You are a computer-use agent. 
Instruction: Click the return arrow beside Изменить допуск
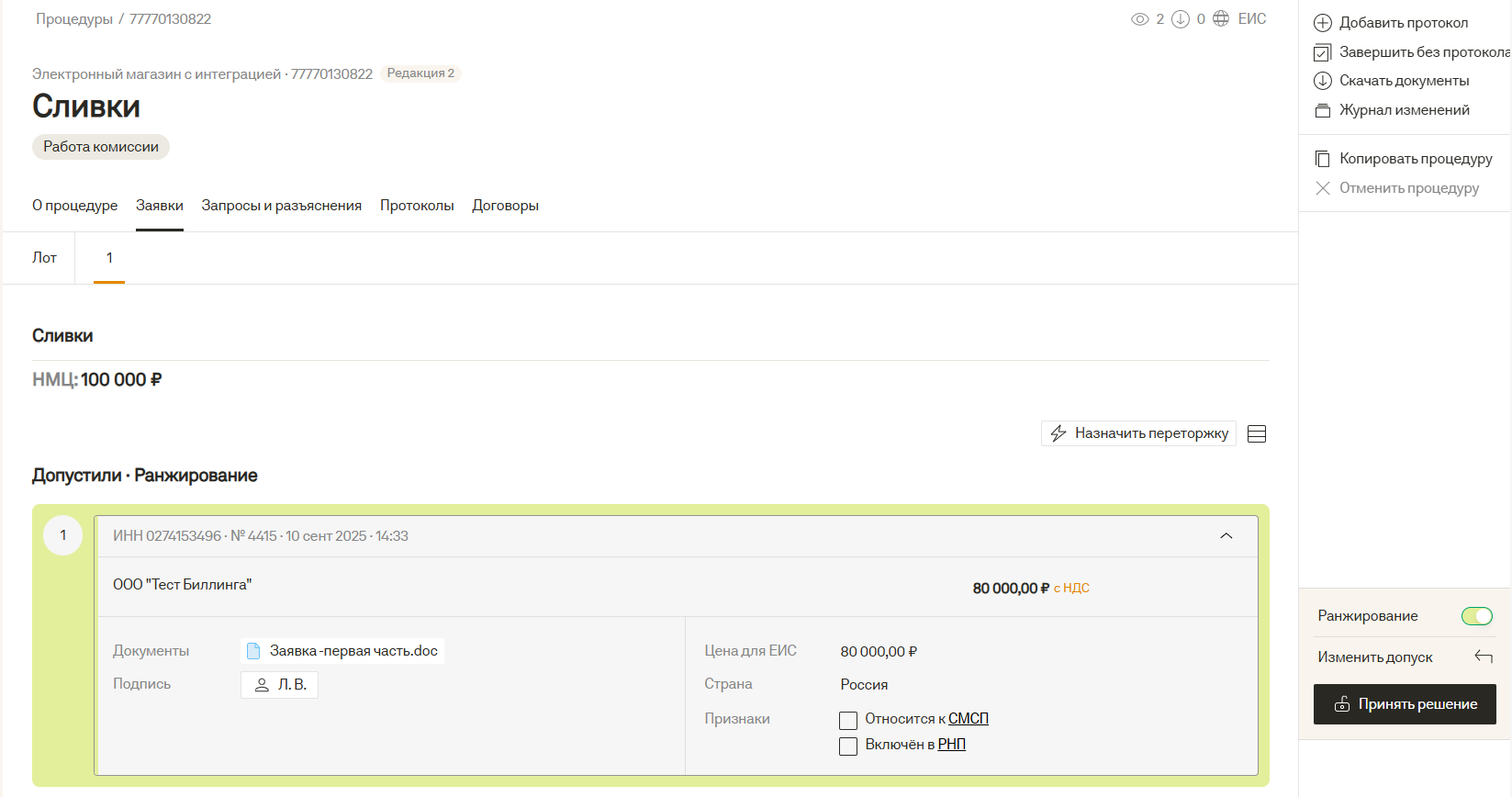[1483, 657]
